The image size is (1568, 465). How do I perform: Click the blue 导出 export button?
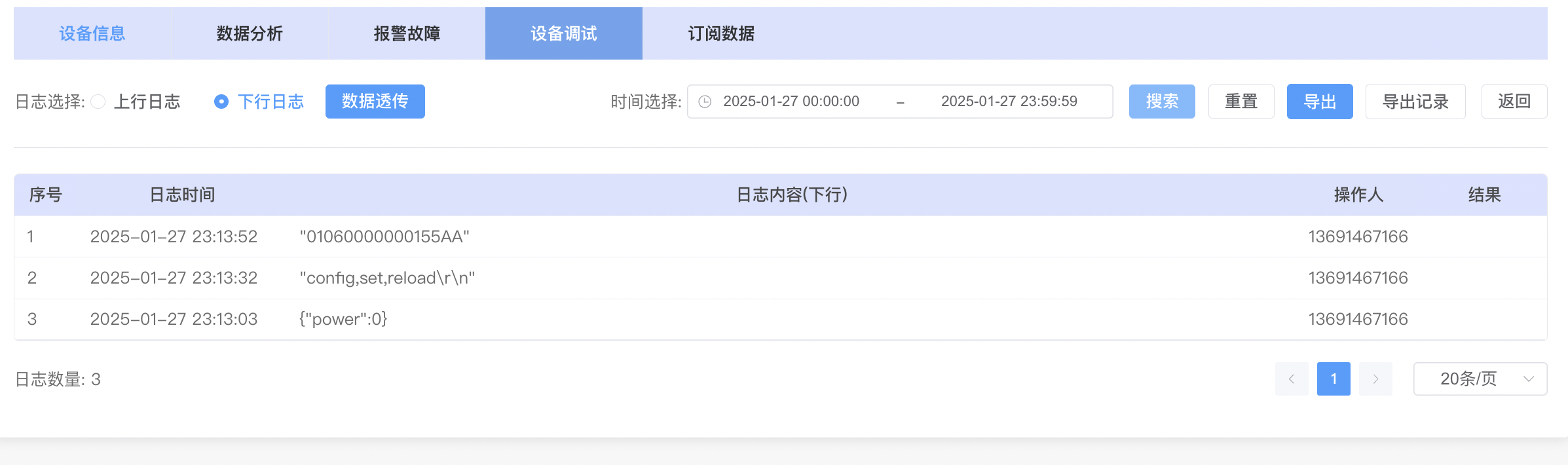pos(1320,102)
